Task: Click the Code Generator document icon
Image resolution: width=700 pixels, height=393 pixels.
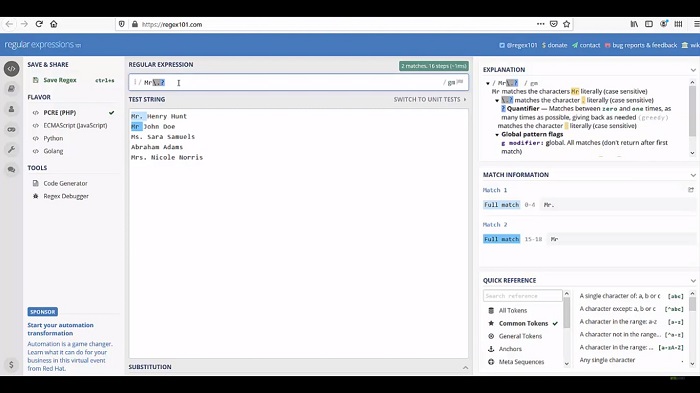Action: 36,183
